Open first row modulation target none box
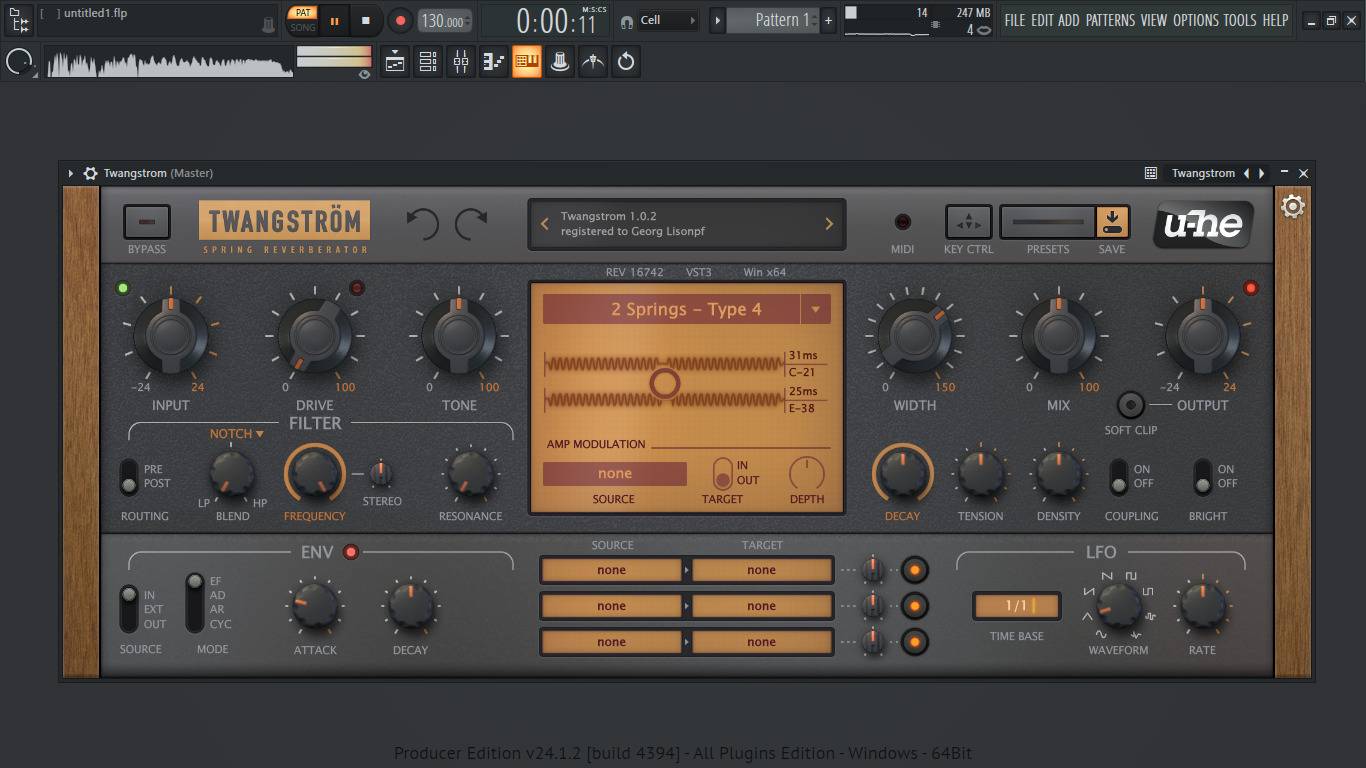Image resolution: width=1366 pixels, height=768 pixels. tap(761, 570)
